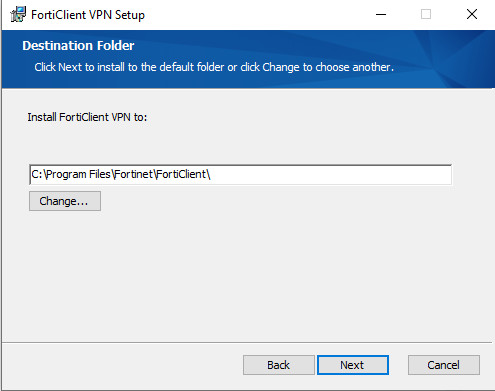Click the 'FortiClient VPN Setup' title bar text

(88, 15)
